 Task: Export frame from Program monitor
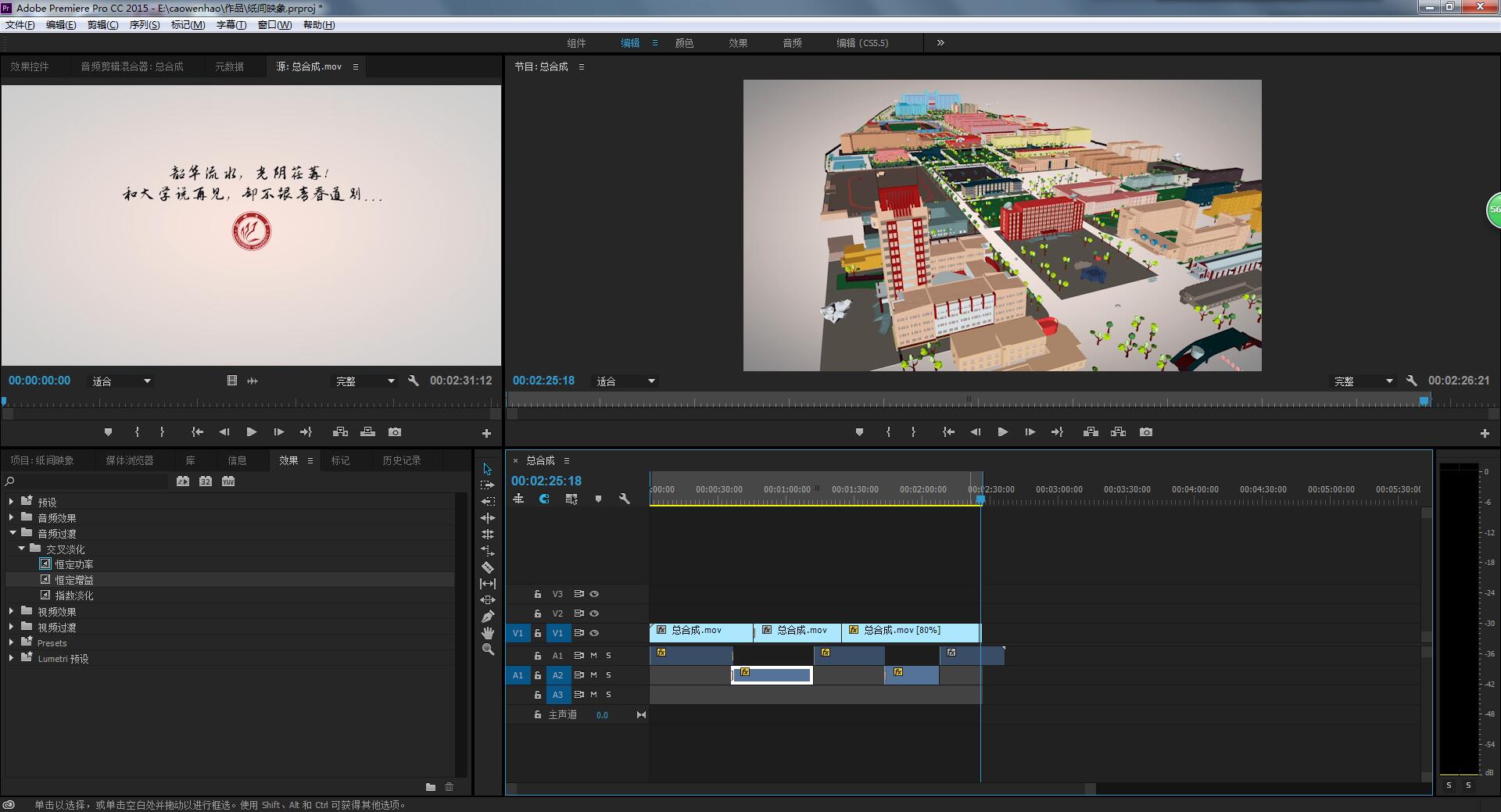click(1146, 432)
